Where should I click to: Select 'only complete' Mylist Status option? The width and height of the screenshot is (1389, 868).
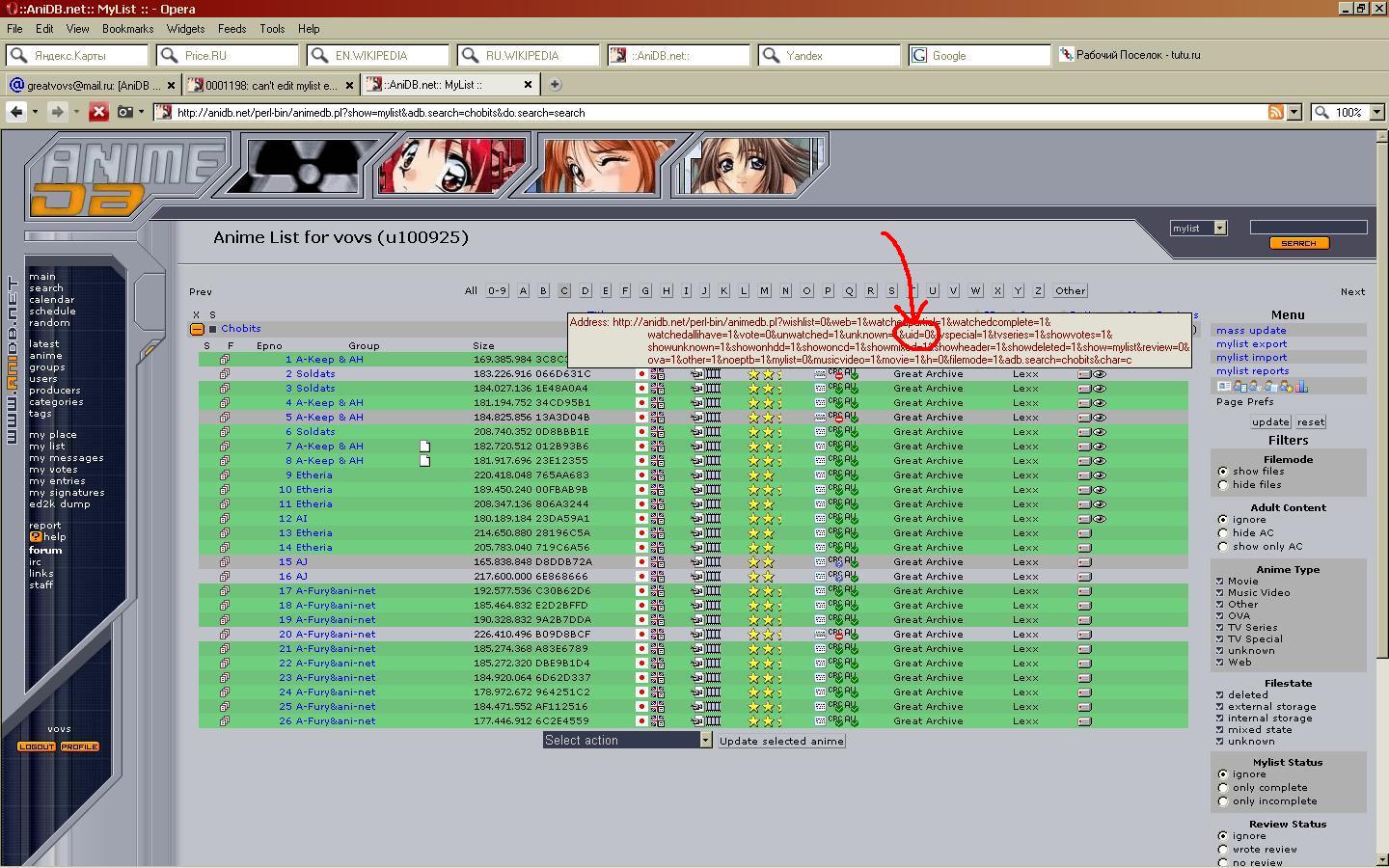tap(1223, 788)
